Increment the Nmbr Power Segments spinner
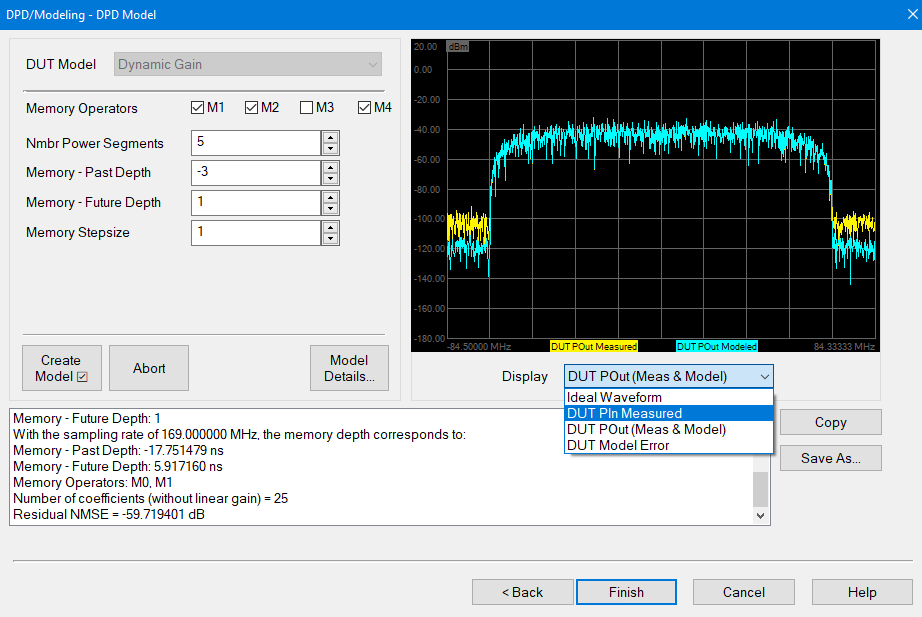Screen dimensions: 922x617 click(x=330, y=137)
